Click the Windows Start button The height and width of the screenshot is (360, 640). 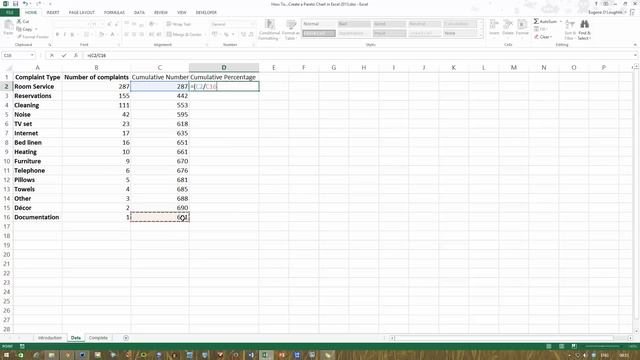(7, 355)
